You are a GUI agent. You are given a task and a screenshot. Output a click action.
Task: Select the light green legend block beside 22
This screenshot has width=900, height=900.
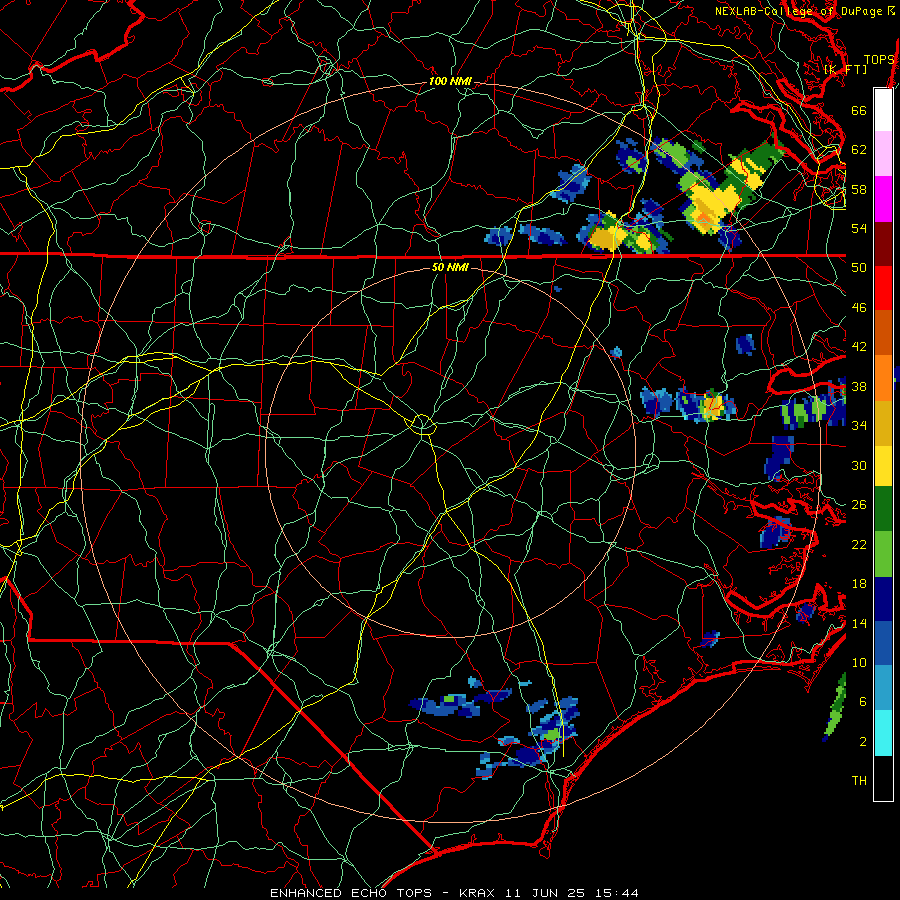(x=883, y=554)
